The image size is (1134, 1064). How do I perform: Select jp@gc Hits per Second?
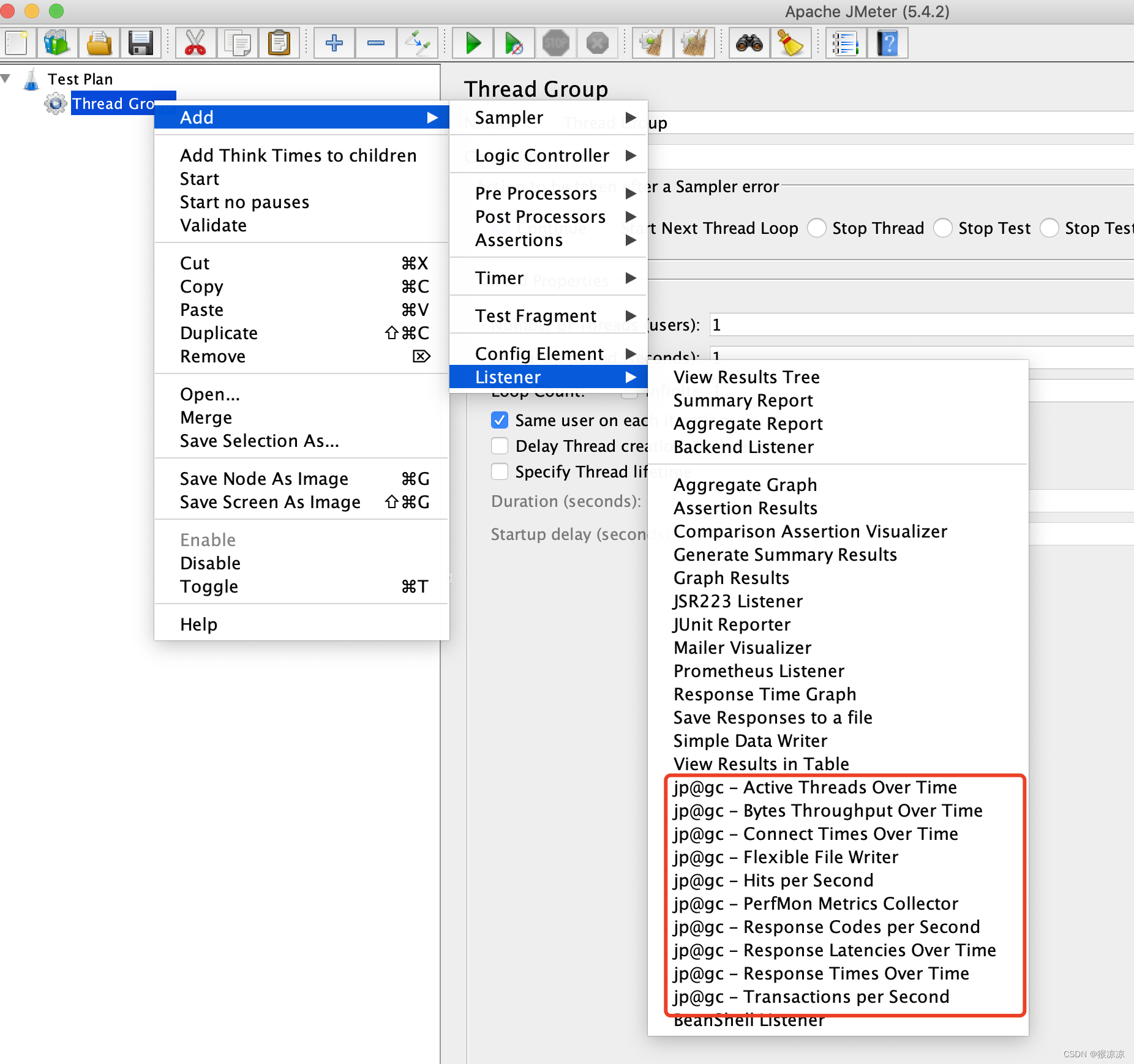click(x=838, y=880)
